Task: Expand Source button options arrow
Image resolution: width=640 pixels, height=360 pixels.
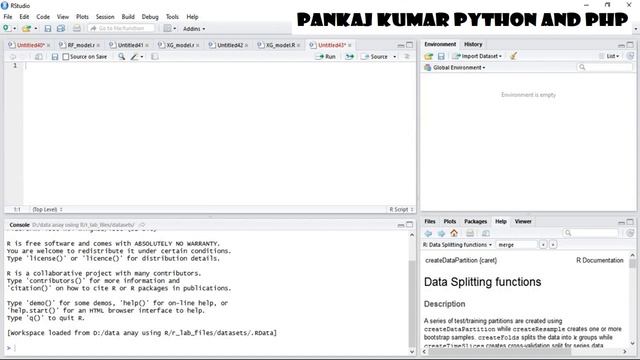Action: pos(394,57)
